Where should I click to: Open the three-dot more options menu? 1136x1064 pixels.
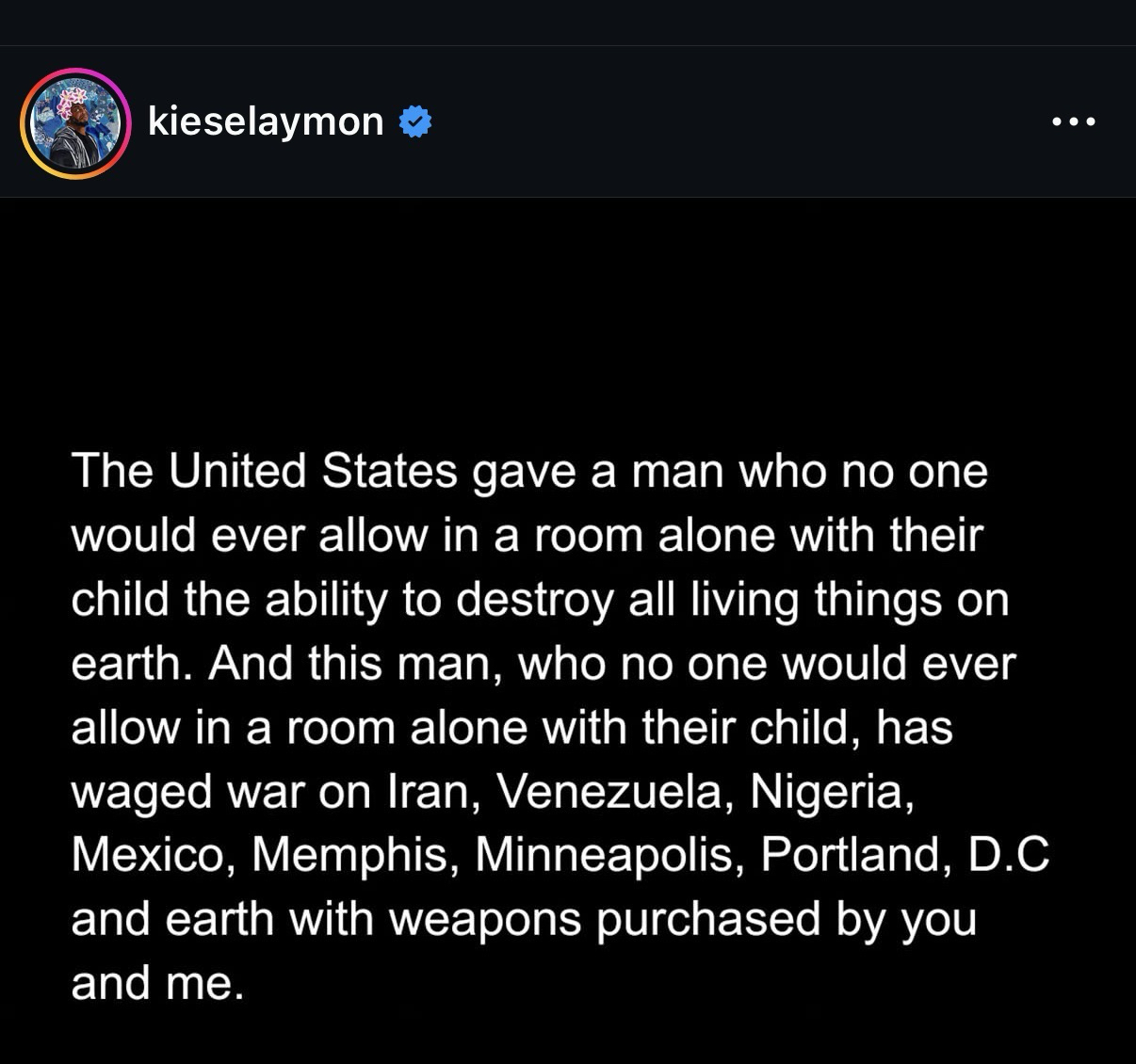coord(1074,121)
